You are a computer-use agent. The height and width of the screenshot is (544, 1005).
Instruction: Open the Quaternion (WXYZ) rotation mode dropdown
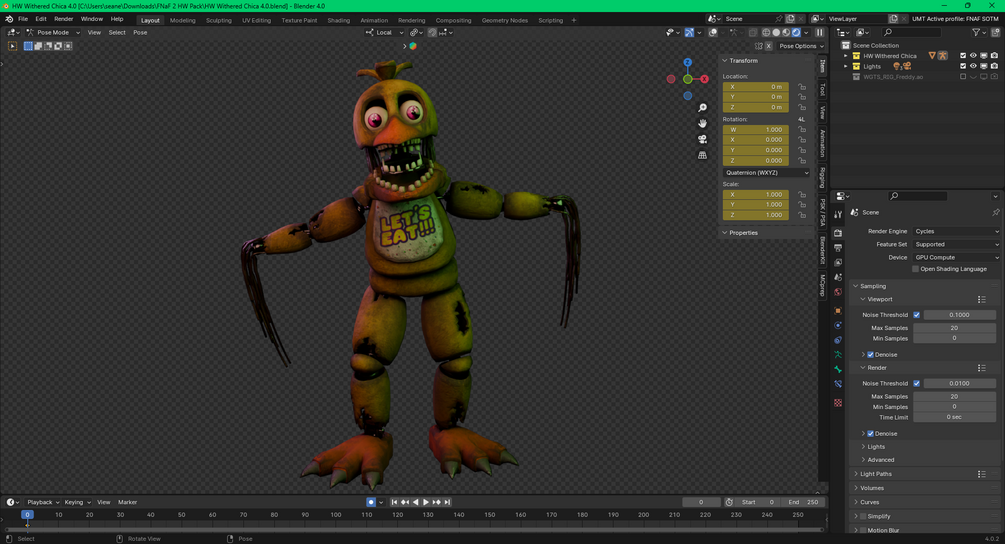click(767, 172)
